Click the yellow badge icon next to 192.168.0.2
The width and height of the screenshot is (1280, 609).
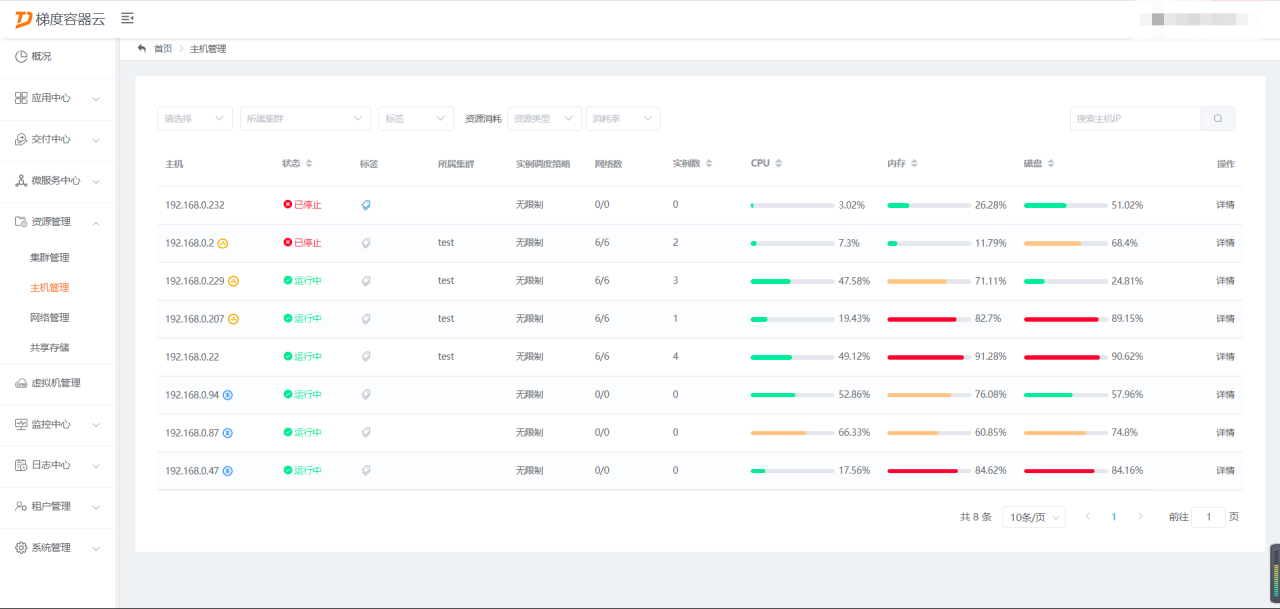tap(223, 243)
